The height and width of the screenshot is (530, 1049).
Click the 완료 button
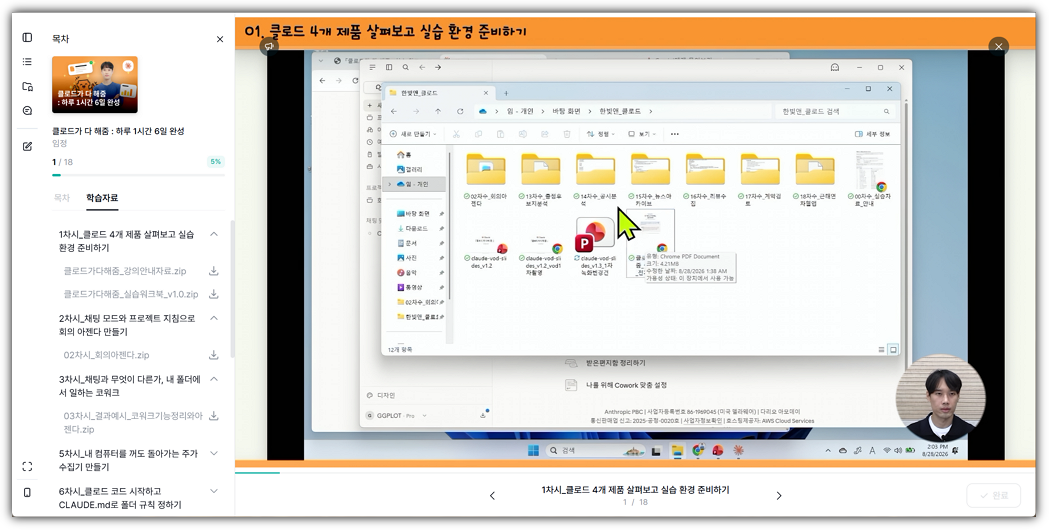tap(993, 496)
